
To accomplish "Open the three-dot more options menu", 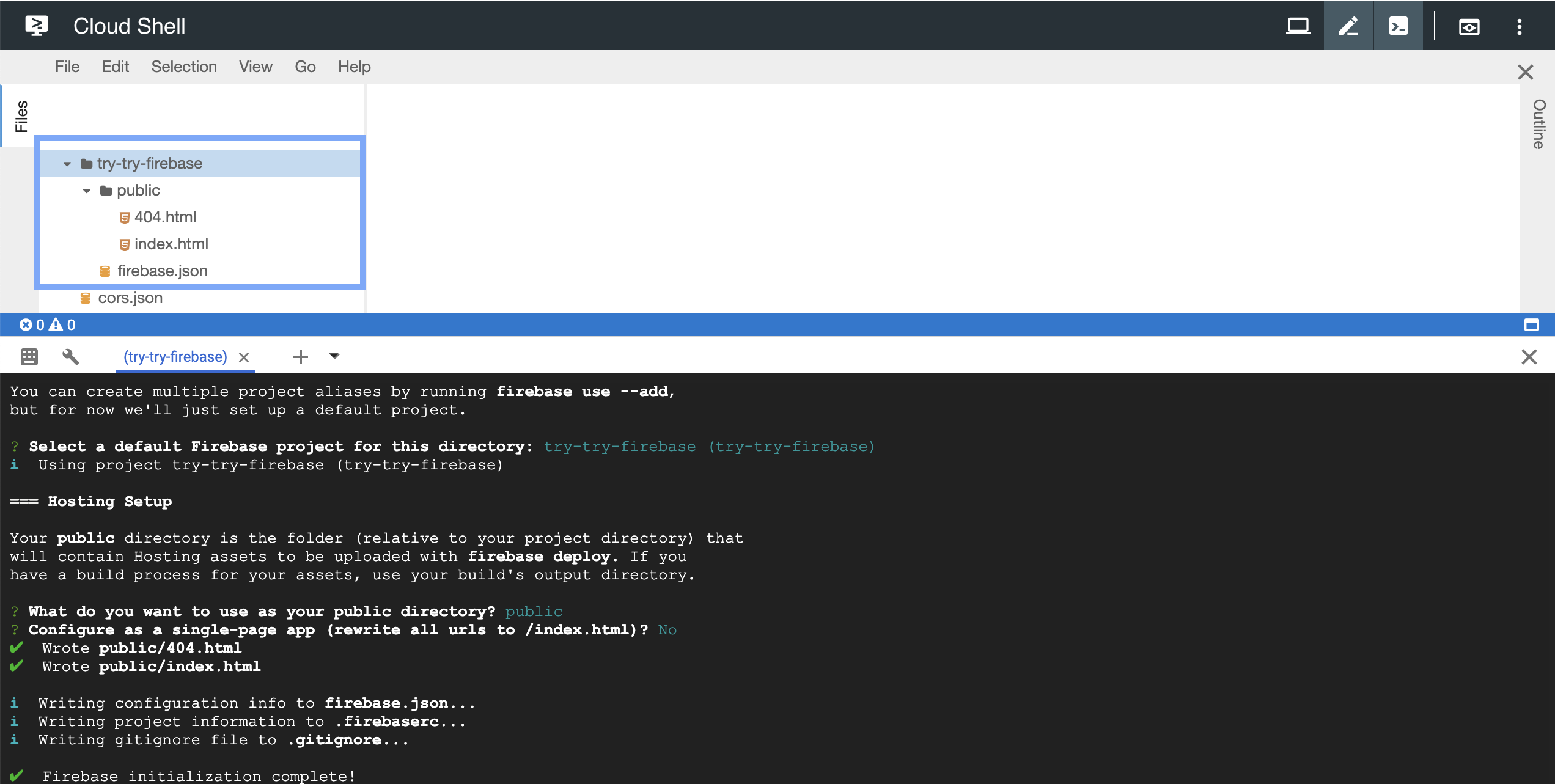I will click(x=1520, y=26).
